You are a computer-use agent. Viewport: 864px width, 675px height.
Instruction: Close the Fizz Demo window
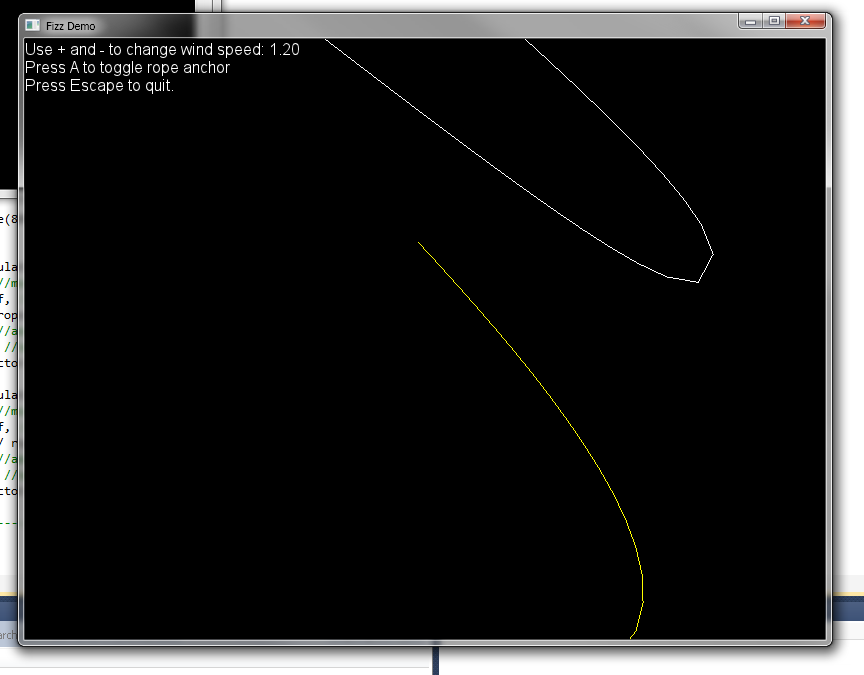pos(805,21)
